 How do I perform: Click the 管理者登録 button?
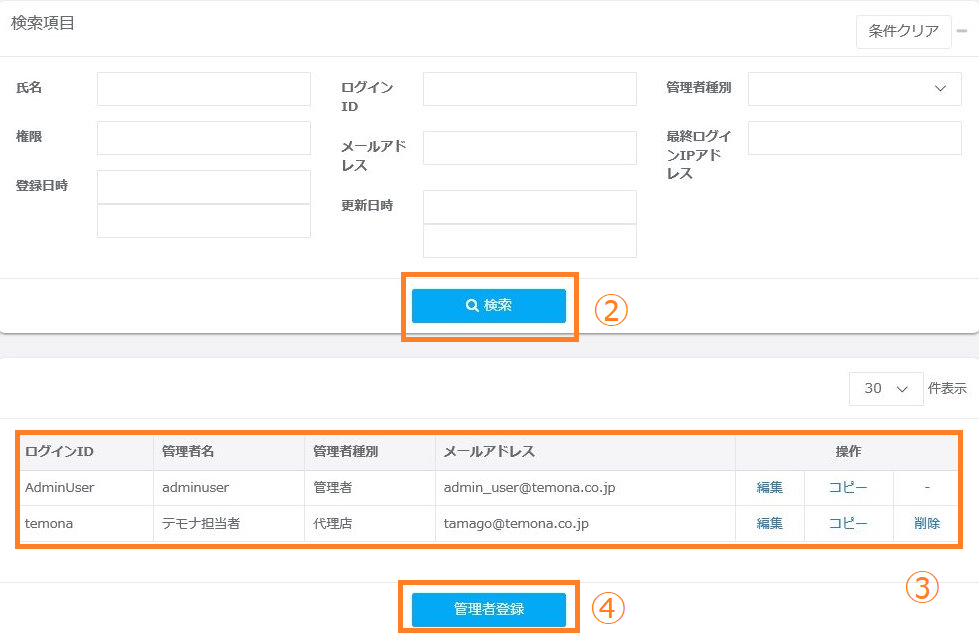[489, 609]
